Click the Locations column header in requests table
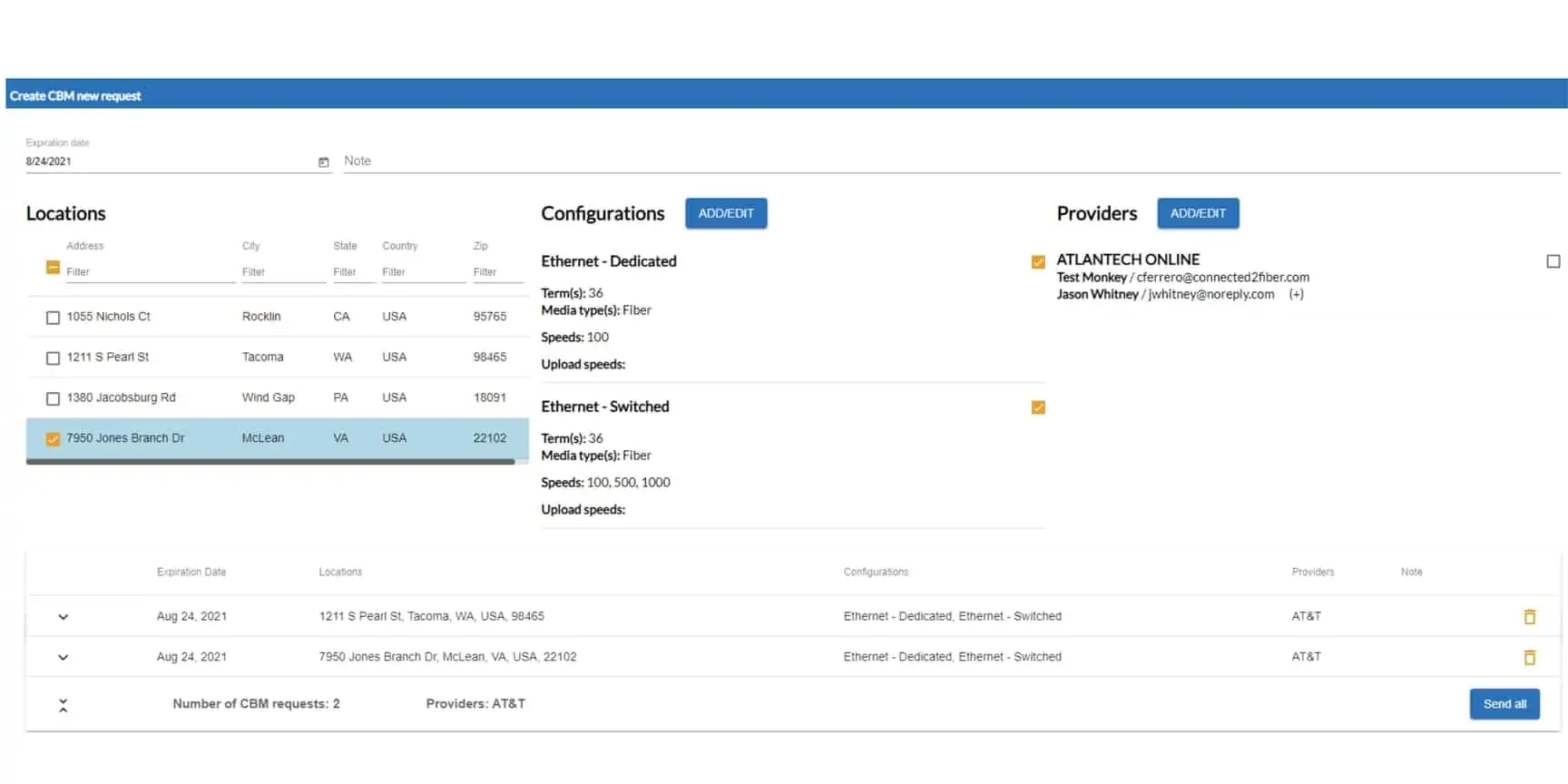This screenshot has width=1568, height=784. (340, 573)
